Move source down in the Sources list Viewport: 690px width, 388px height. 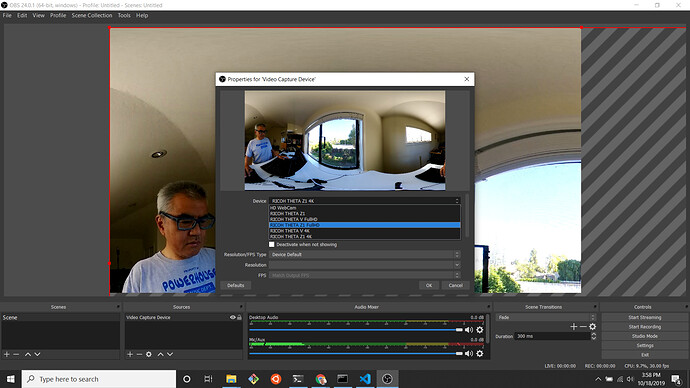pos(170,354)
